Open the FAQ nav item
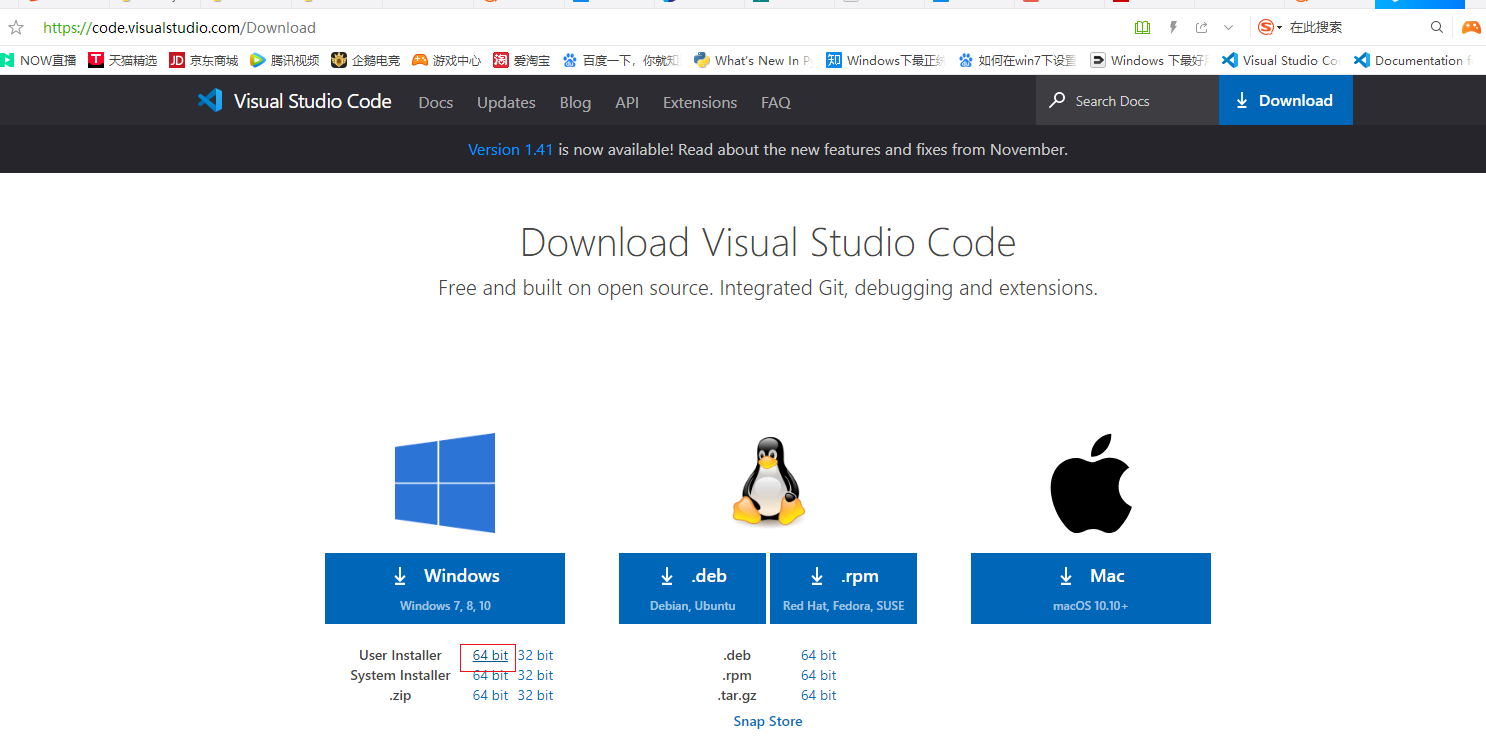 [776, 102]
